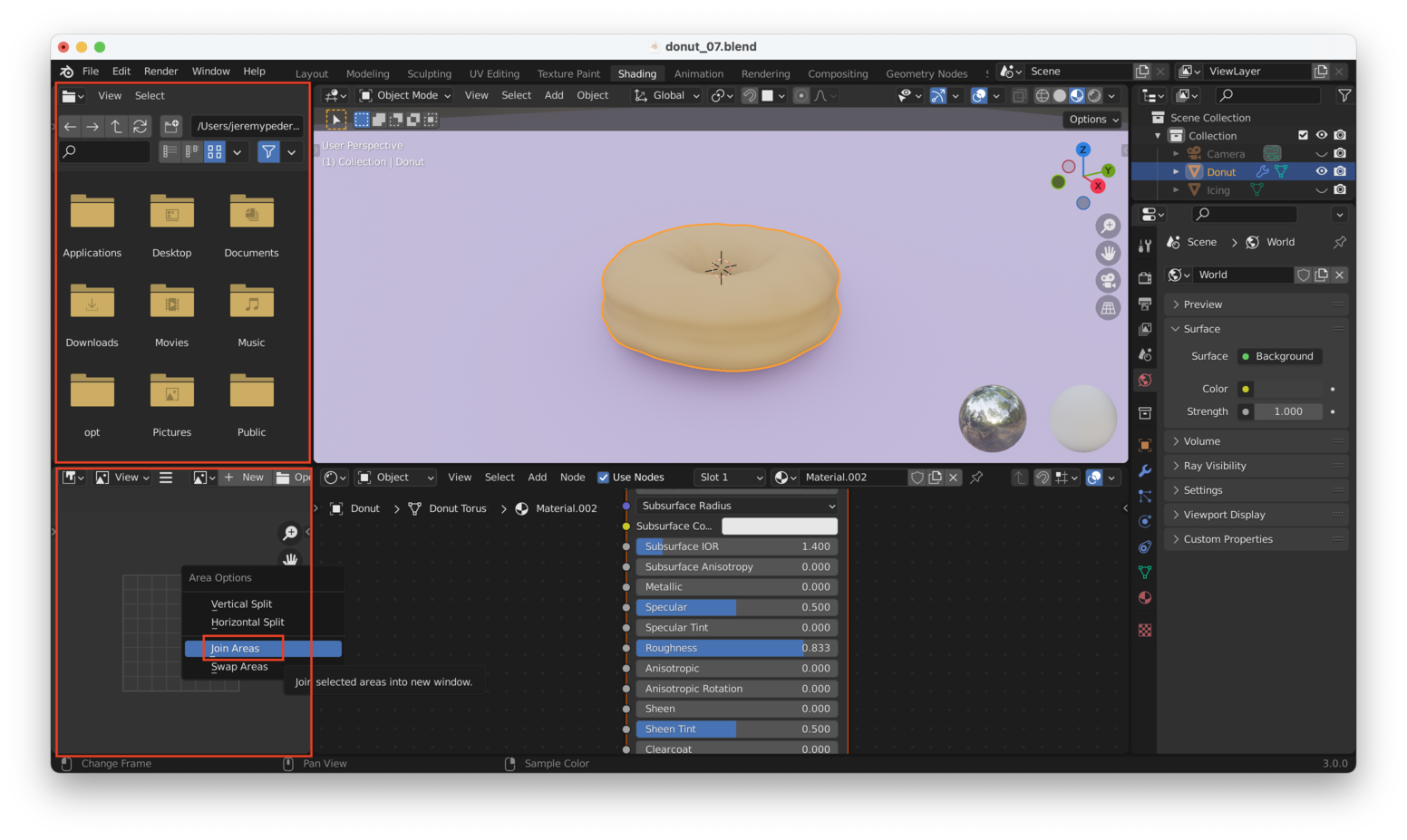Viewport: 1407px width, 840px height.
Task: Click the Background surface shader button
Action: pyautogui.click(x=1283, y=356)
